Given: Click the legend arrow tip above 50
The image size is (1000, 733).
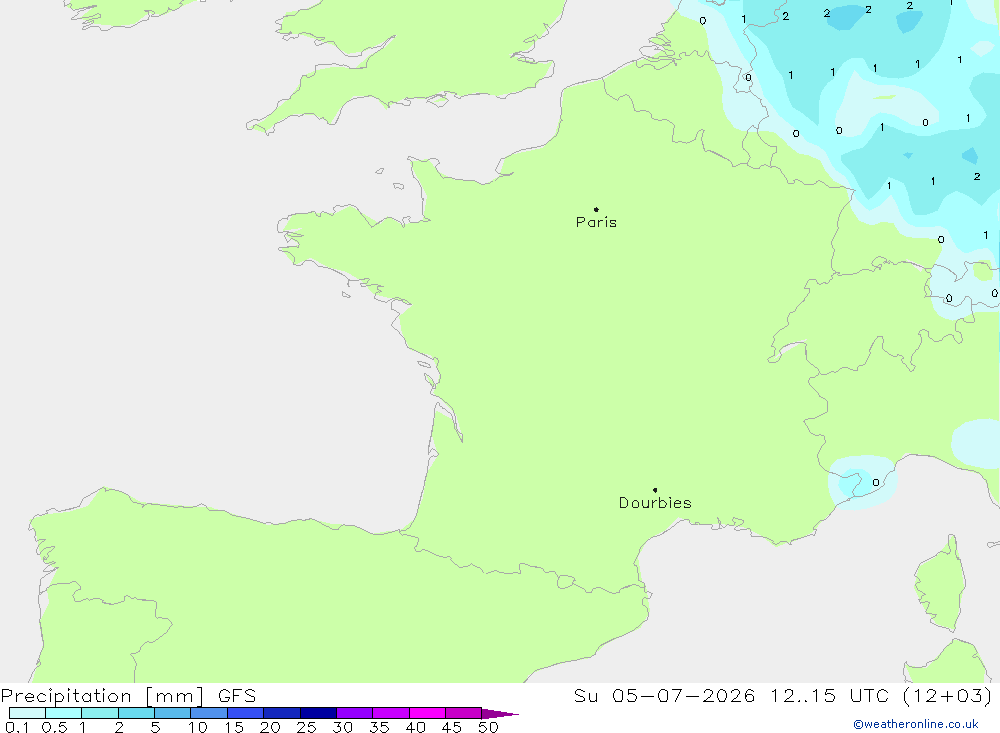Looking at the screenshot, I should click(501, 713).
